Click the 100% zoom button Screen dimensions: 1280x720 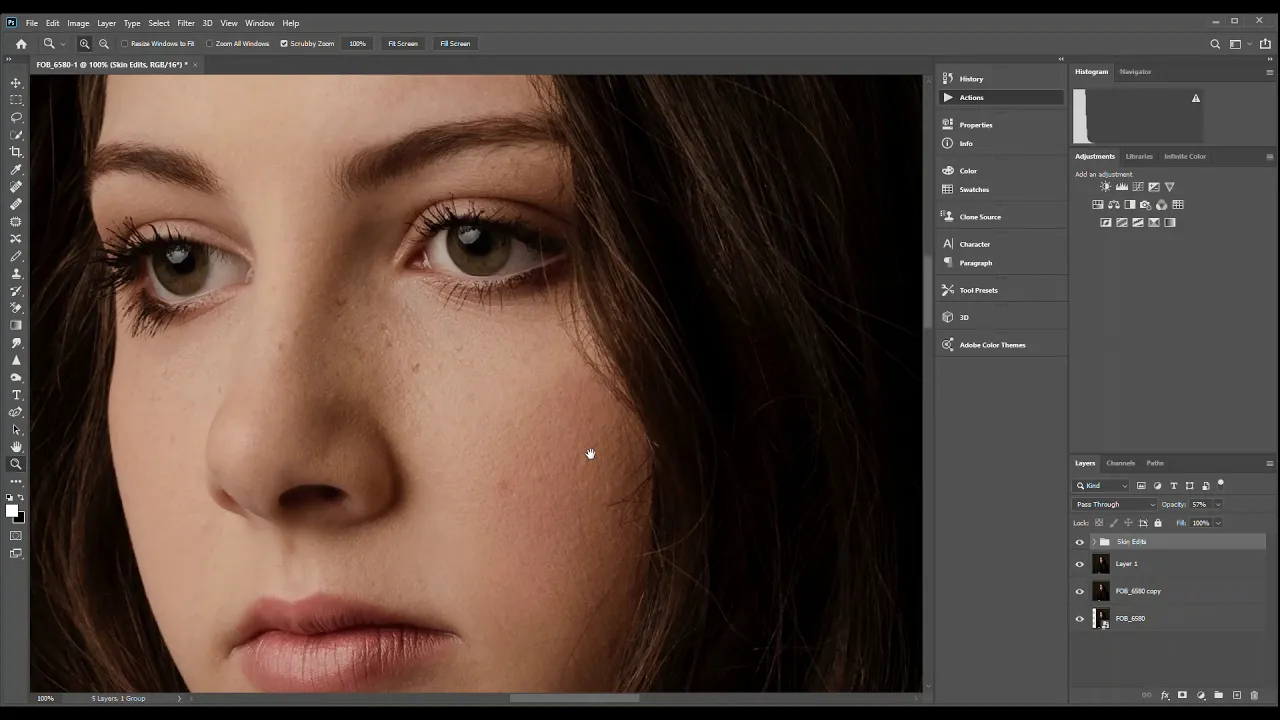357,44
